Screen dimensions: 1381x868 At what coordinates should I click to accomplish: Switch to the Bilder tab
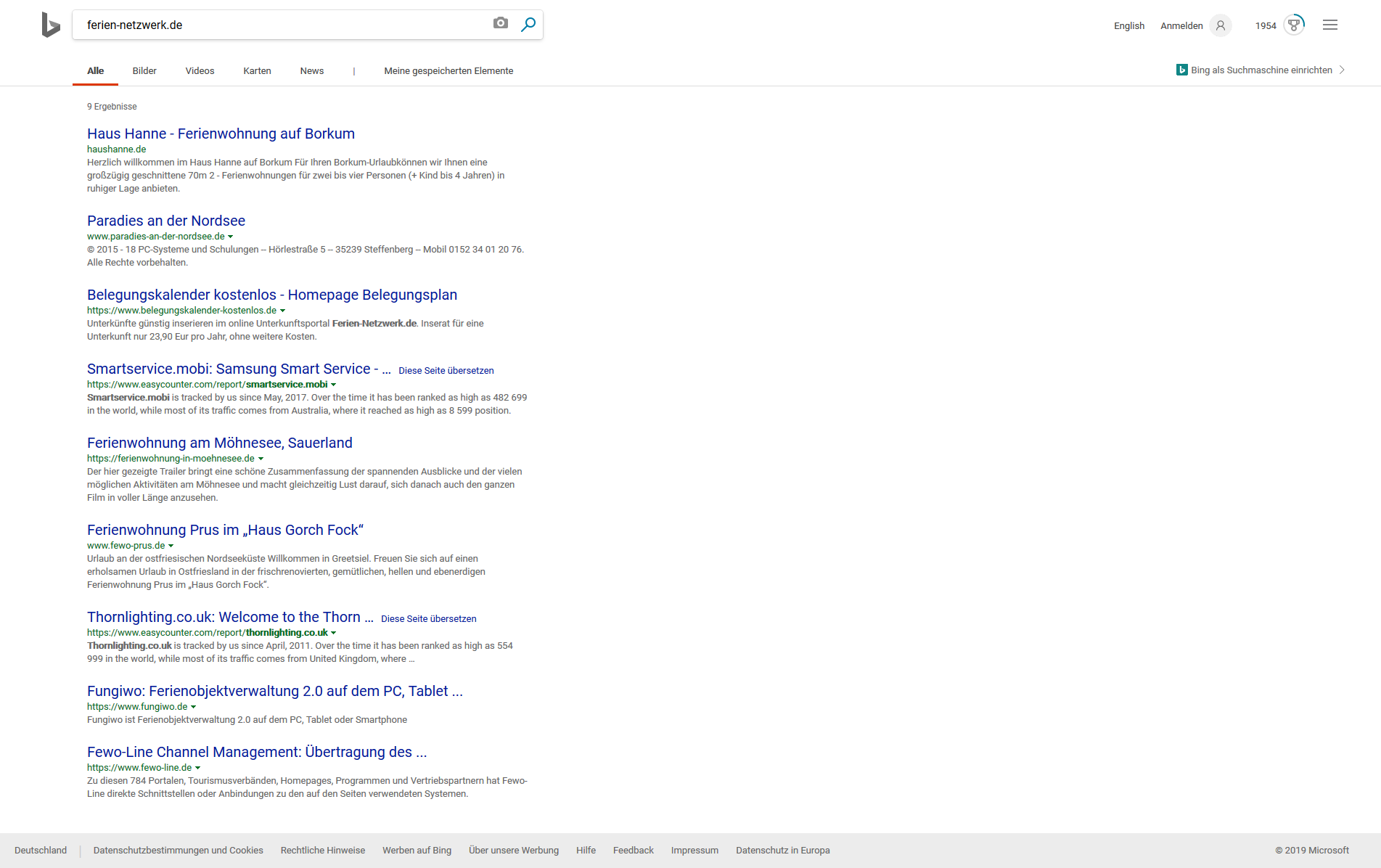[144, 70]
